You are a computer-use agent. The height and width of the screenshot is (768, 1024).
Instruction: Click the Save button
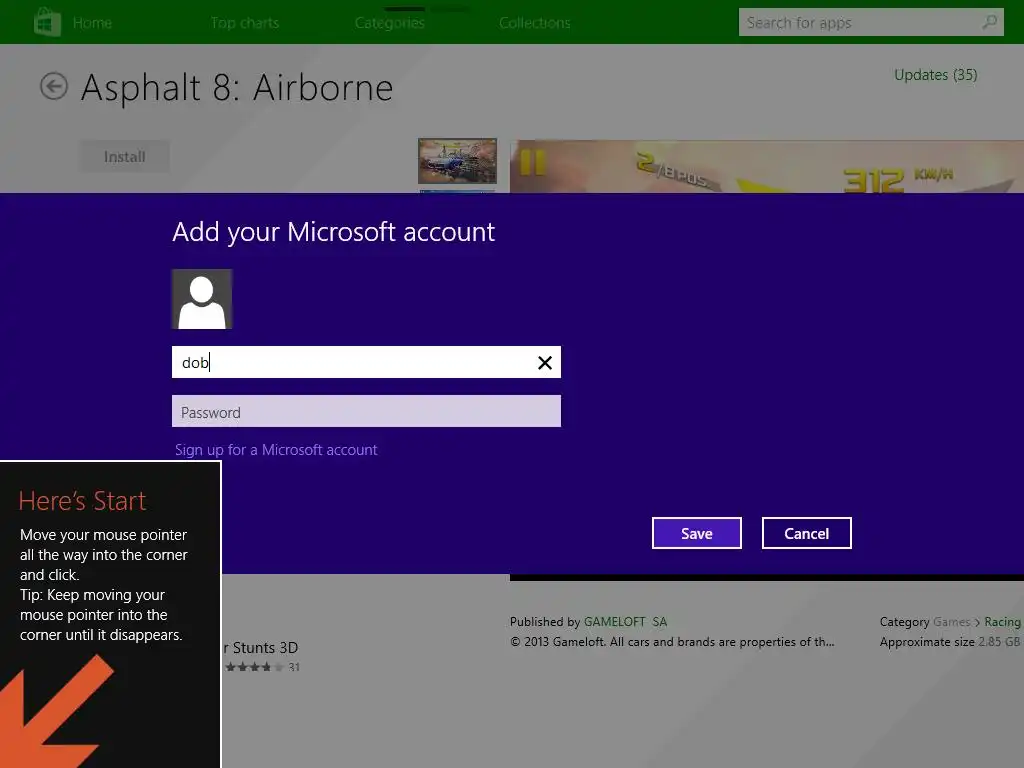pyautogui.click(x=697, y=533)
